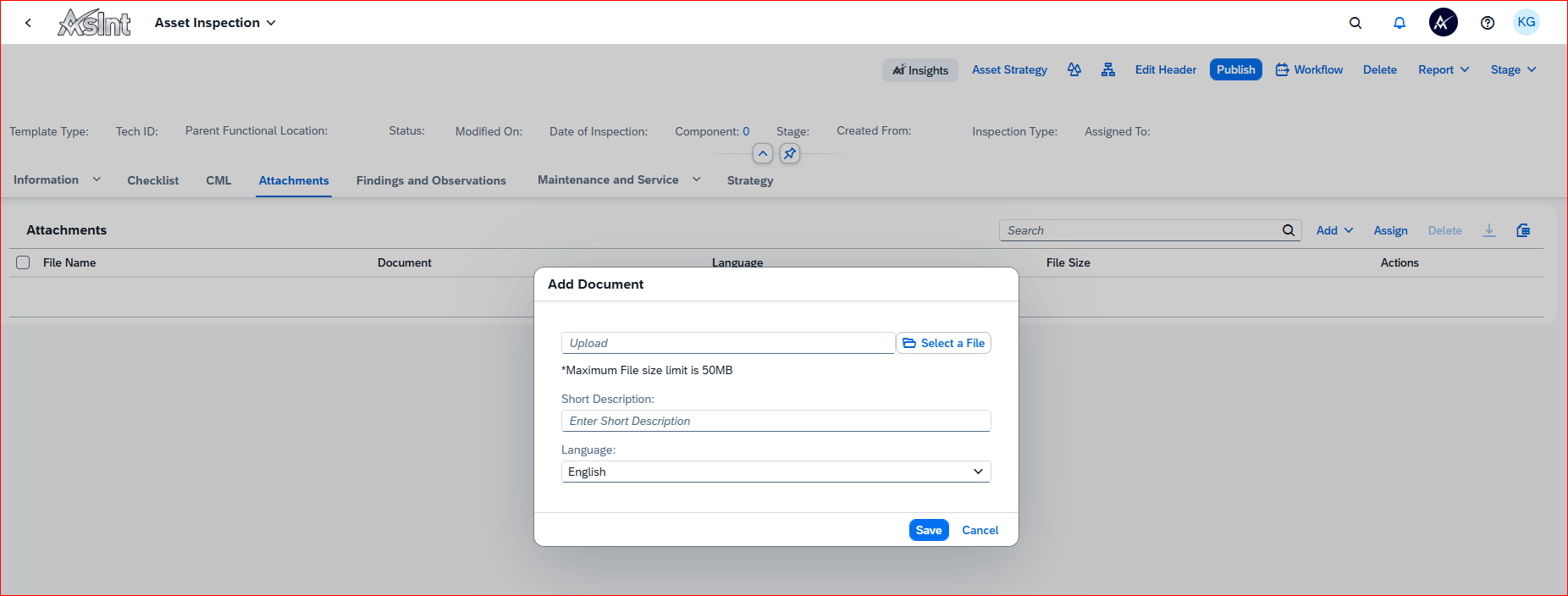Click Edit Header
Viewport: 1568px width, 596px height.
(x=1166, y=69)
